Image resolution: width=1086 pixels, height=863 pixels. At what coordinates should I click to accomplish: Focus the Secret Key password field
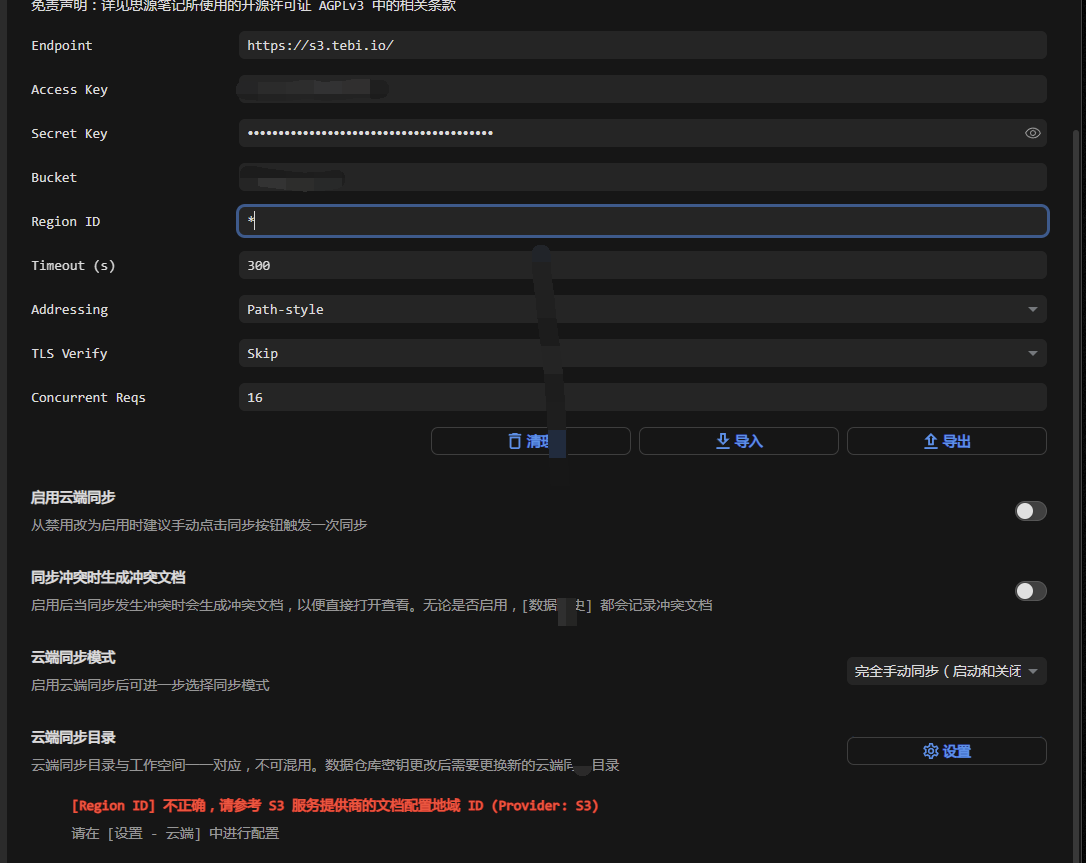tap(642, 133)
